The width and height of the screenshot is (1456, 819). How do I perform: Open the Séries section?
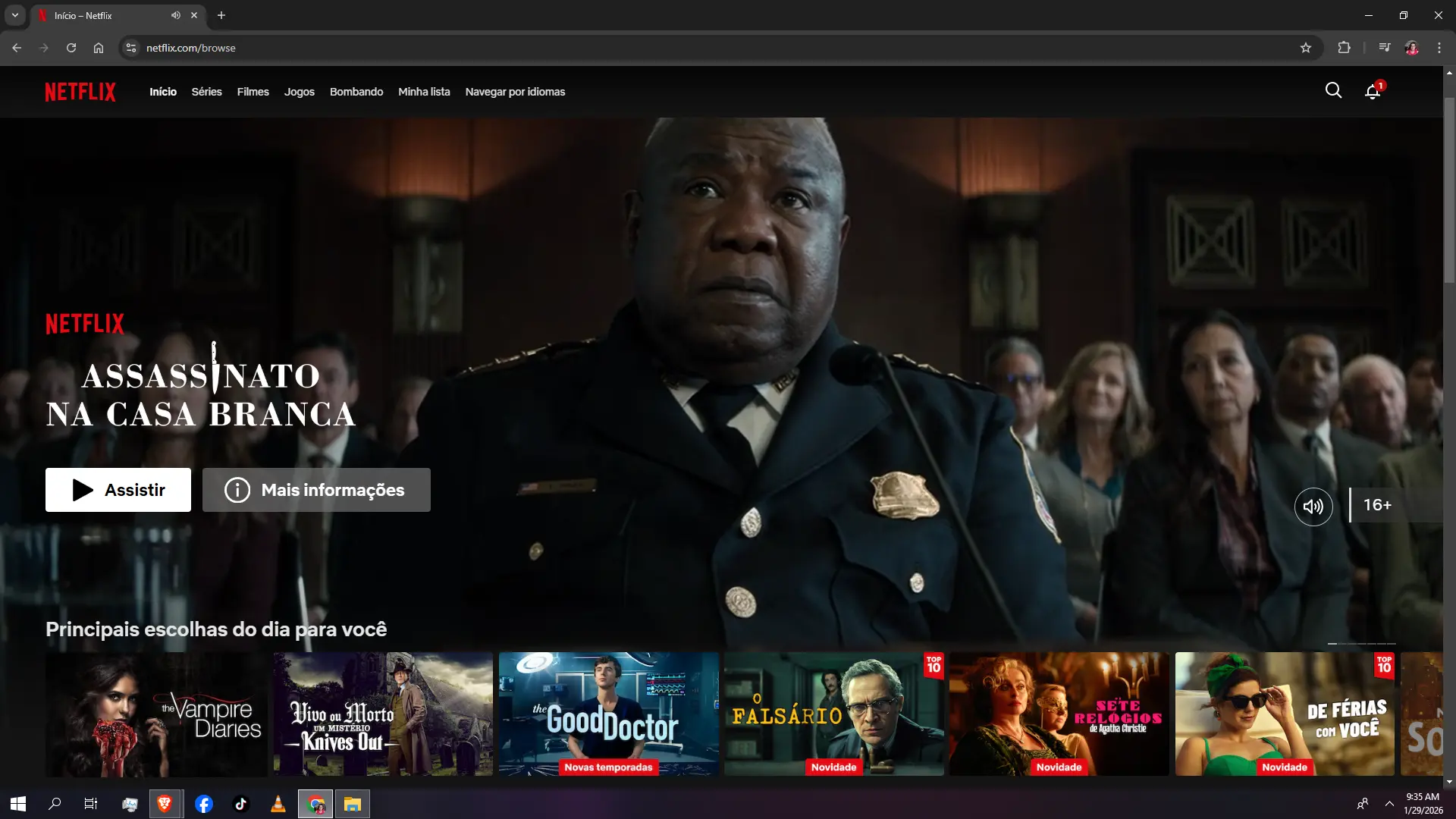click(x=206, y=92)
